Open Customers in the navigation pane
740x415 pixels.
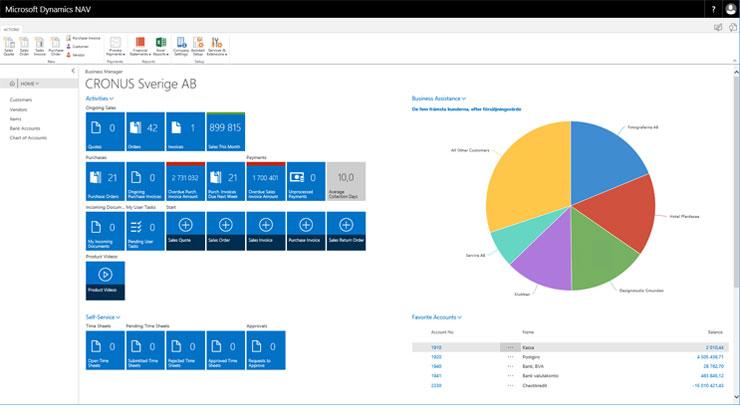coord(20,100)
